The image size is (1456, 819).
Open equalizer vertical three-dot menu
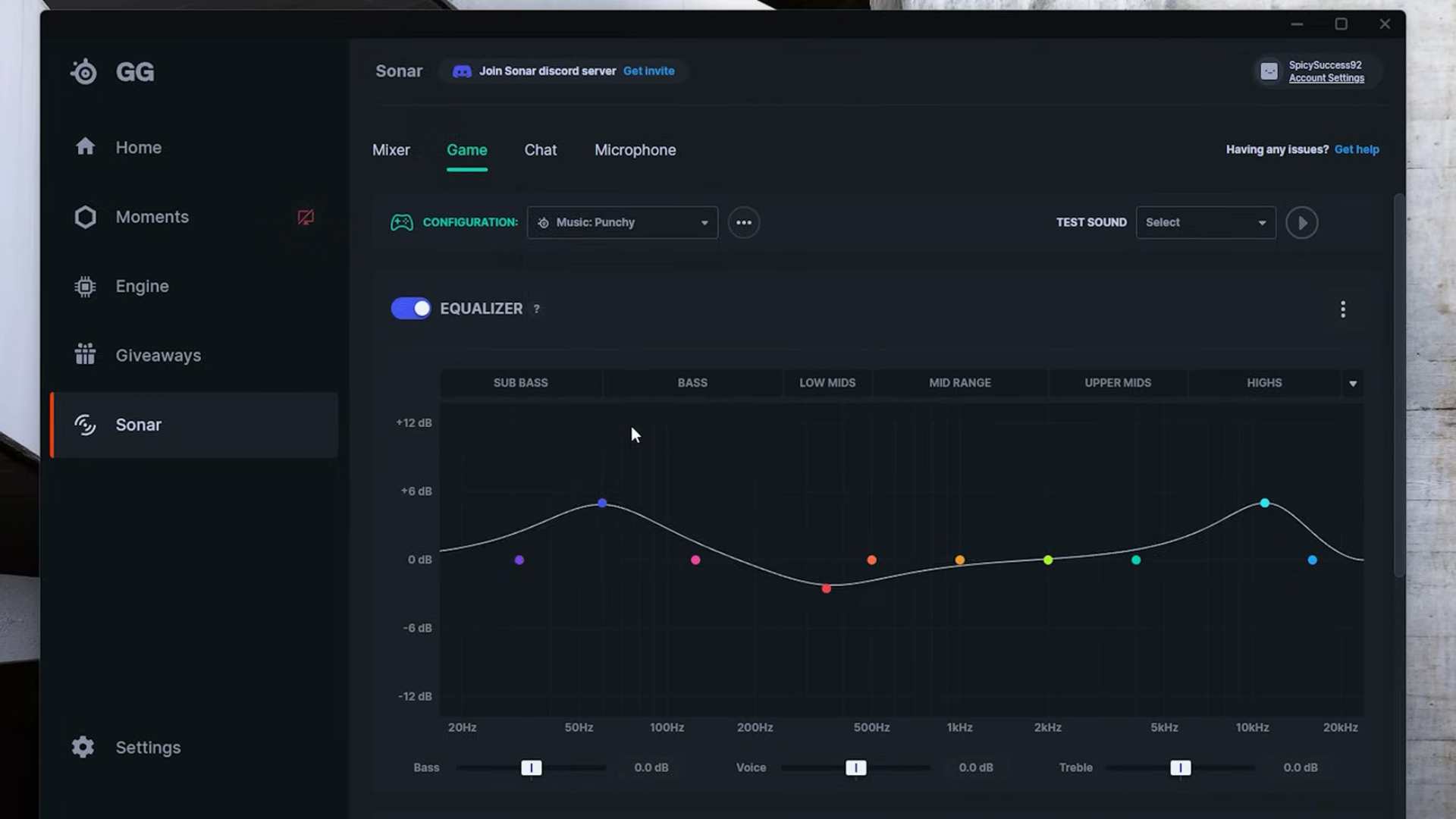[1343, 309]
